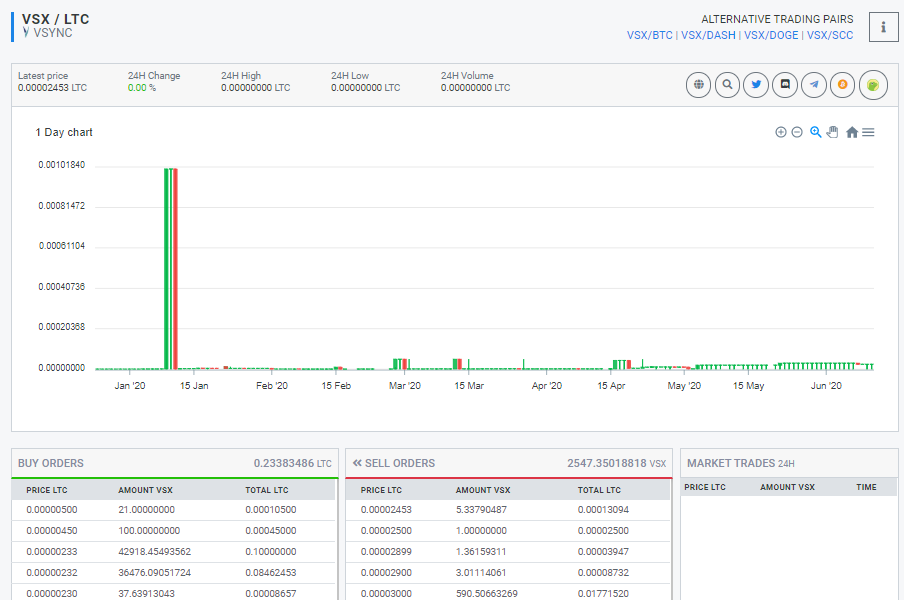Open the VSYNC website globe icon

pos(698,85)
